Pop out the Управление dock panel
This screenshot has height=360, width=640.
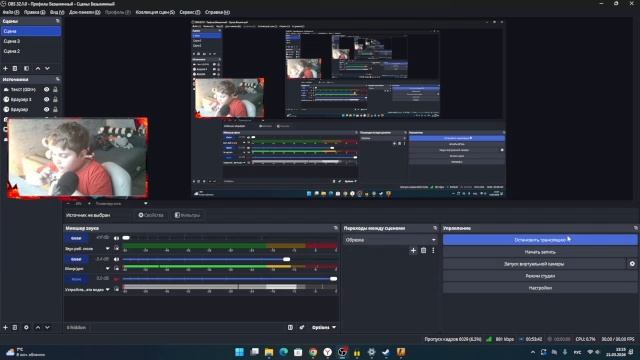click(x=636, y=228)
